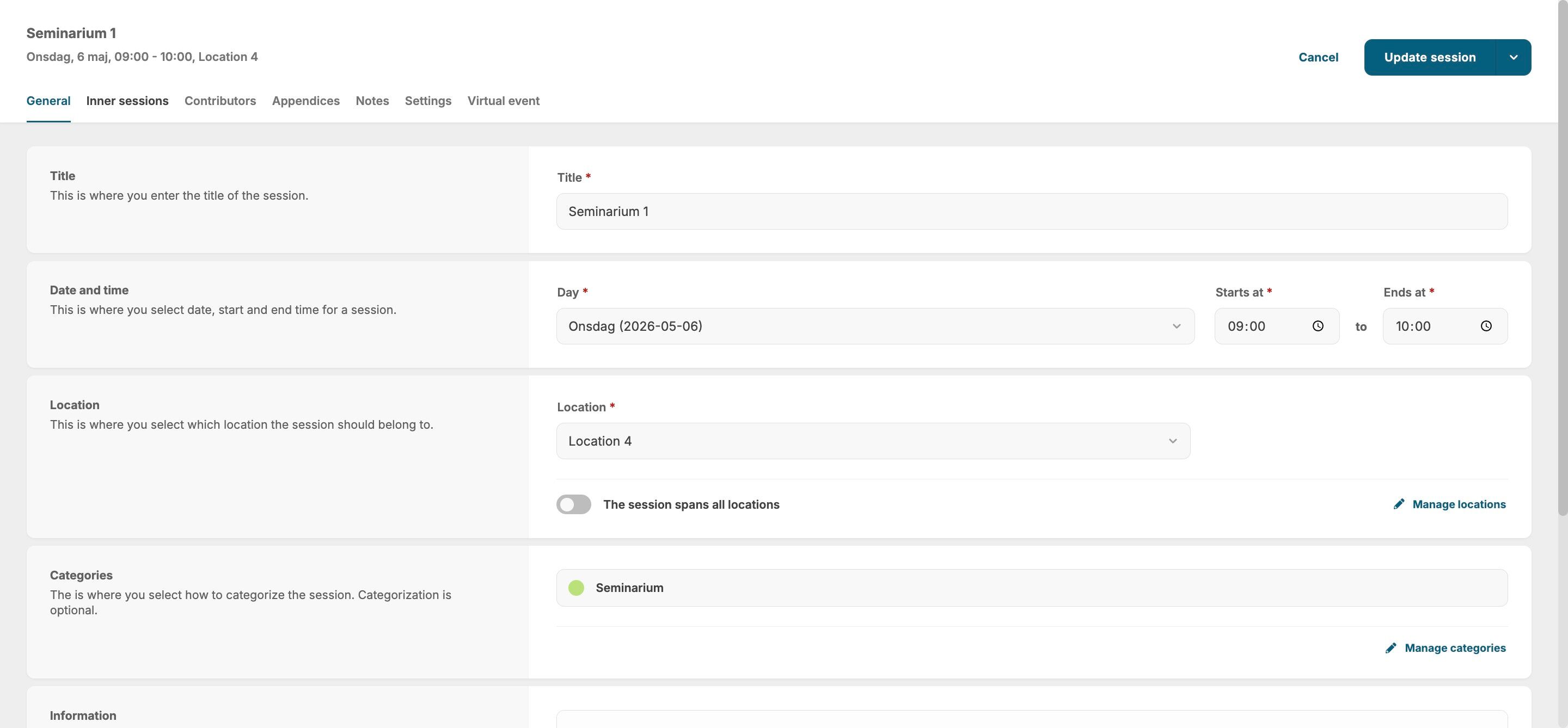Click into the Title input field
Screen dimensions: 1568x728
1032,212
